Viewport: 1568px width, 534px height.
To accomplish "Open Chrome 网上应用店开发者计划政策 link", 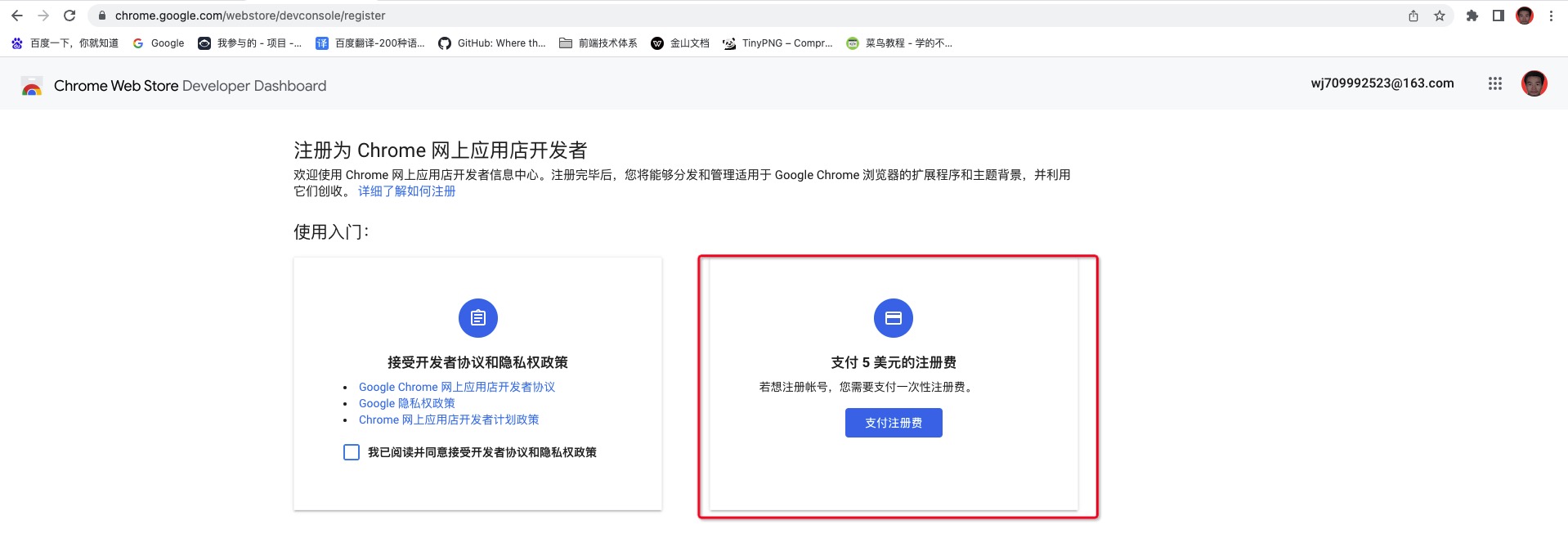I will (448, 420).
